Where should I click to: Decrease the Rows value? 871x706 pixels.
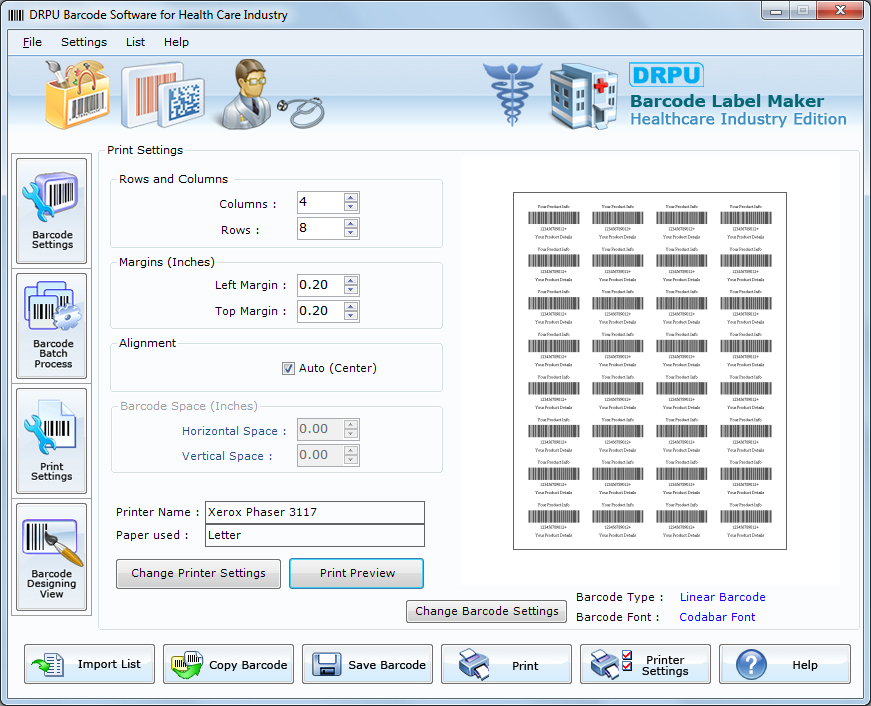click(x=351, y=233)
